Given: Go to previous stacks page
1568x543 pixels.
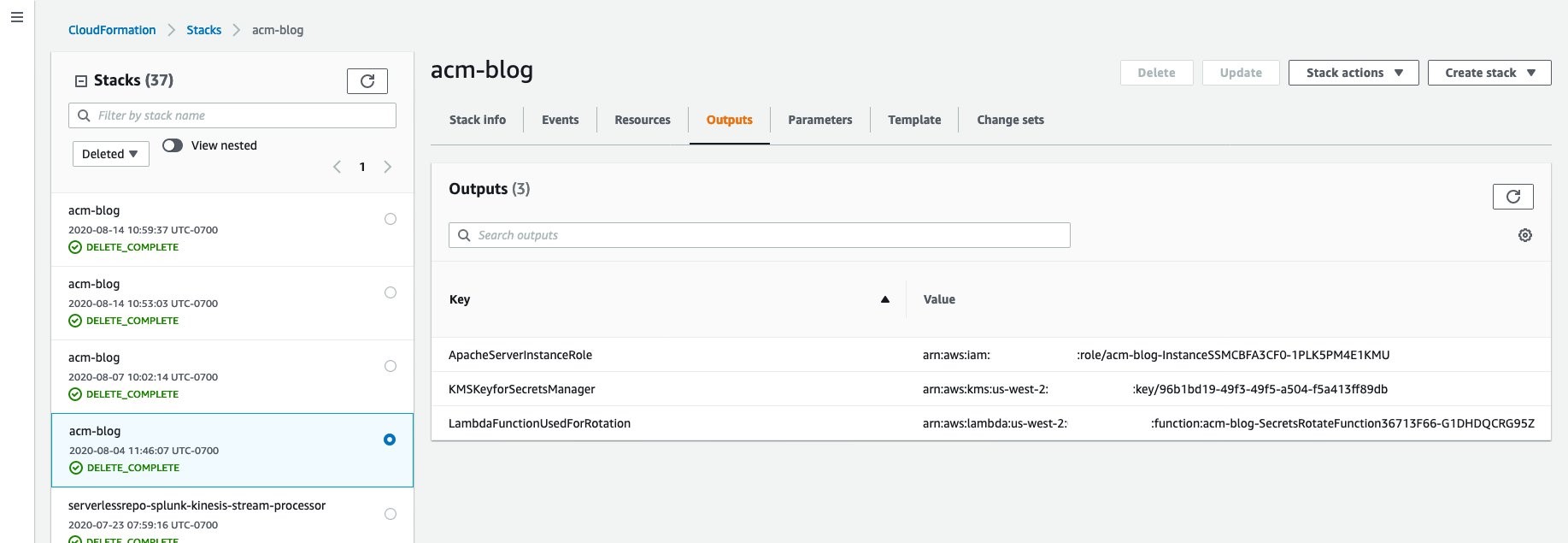Looking at the screenshot, I should [337, 167].
